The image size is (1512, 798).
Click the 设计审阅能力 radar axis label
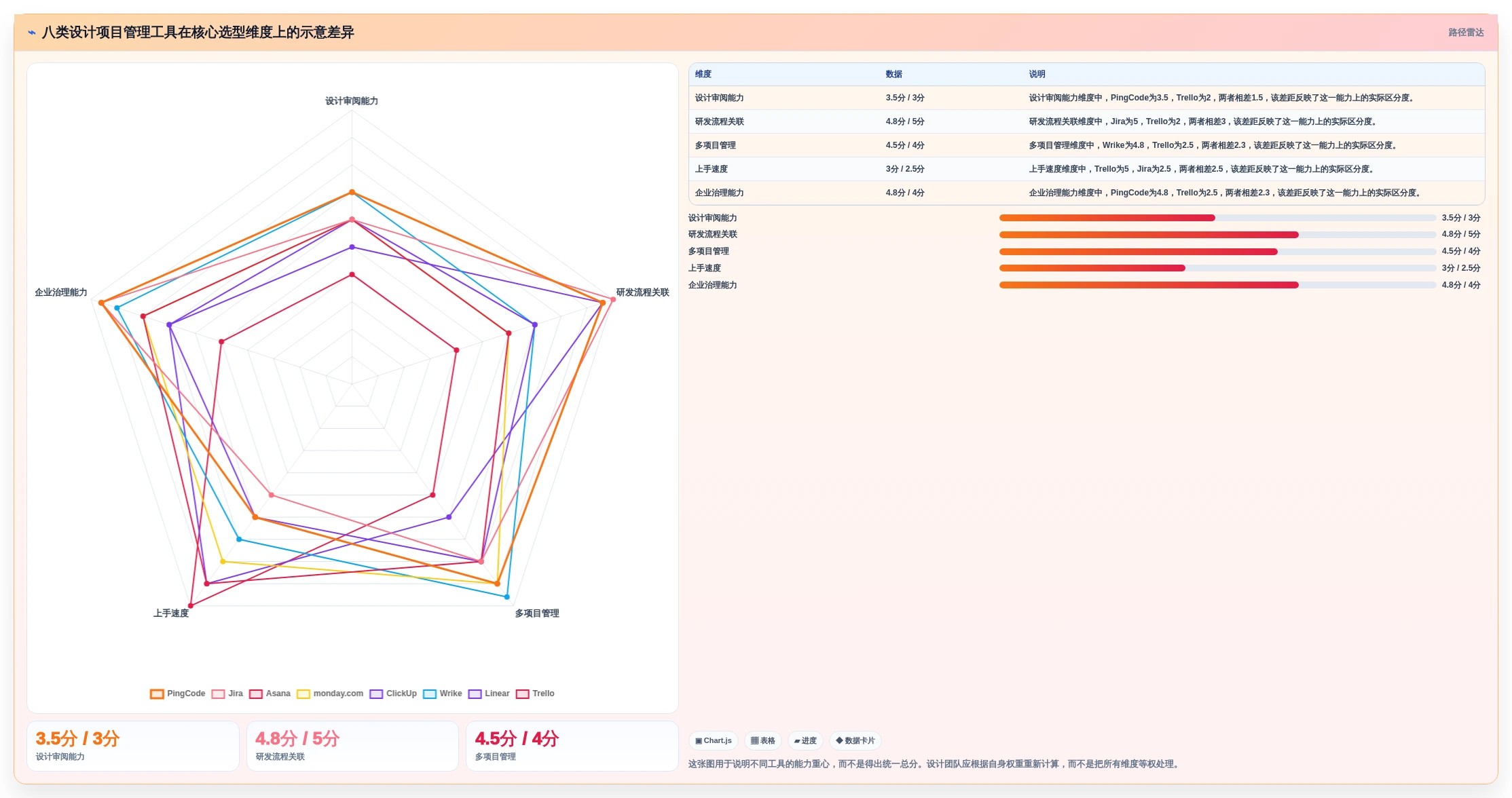point(352,101)
